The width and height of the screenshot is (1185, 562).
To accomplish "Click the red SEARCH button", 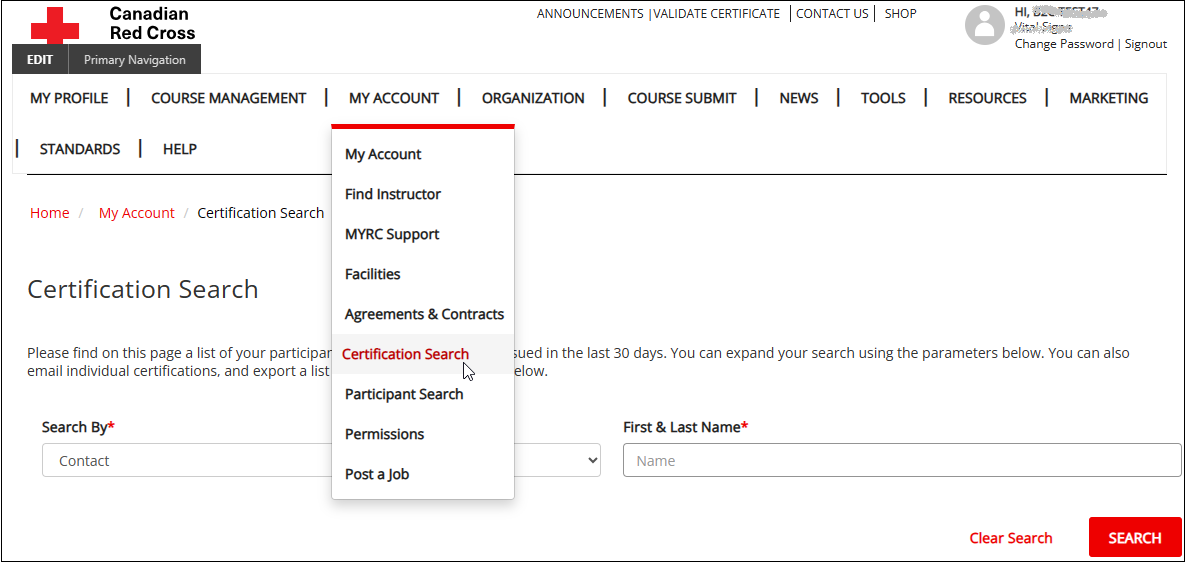I will [x=1134, y=538].
